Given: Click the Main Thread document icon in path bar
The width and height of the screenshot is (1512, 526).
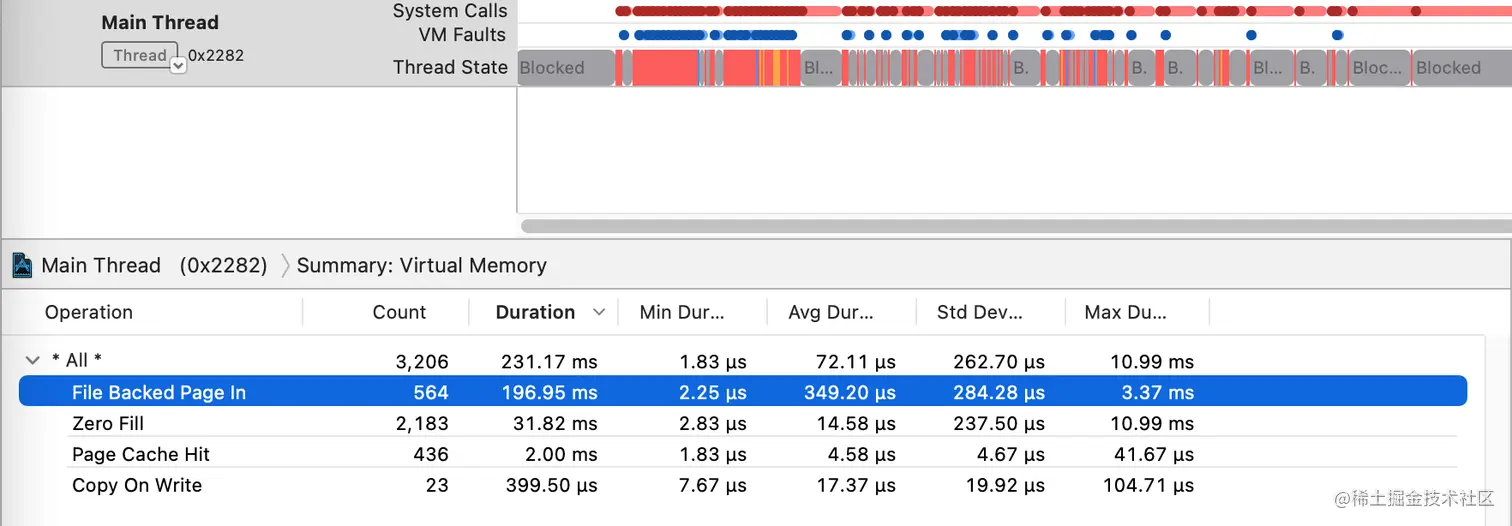Looking at the screenshot, I should pos(21,265).
